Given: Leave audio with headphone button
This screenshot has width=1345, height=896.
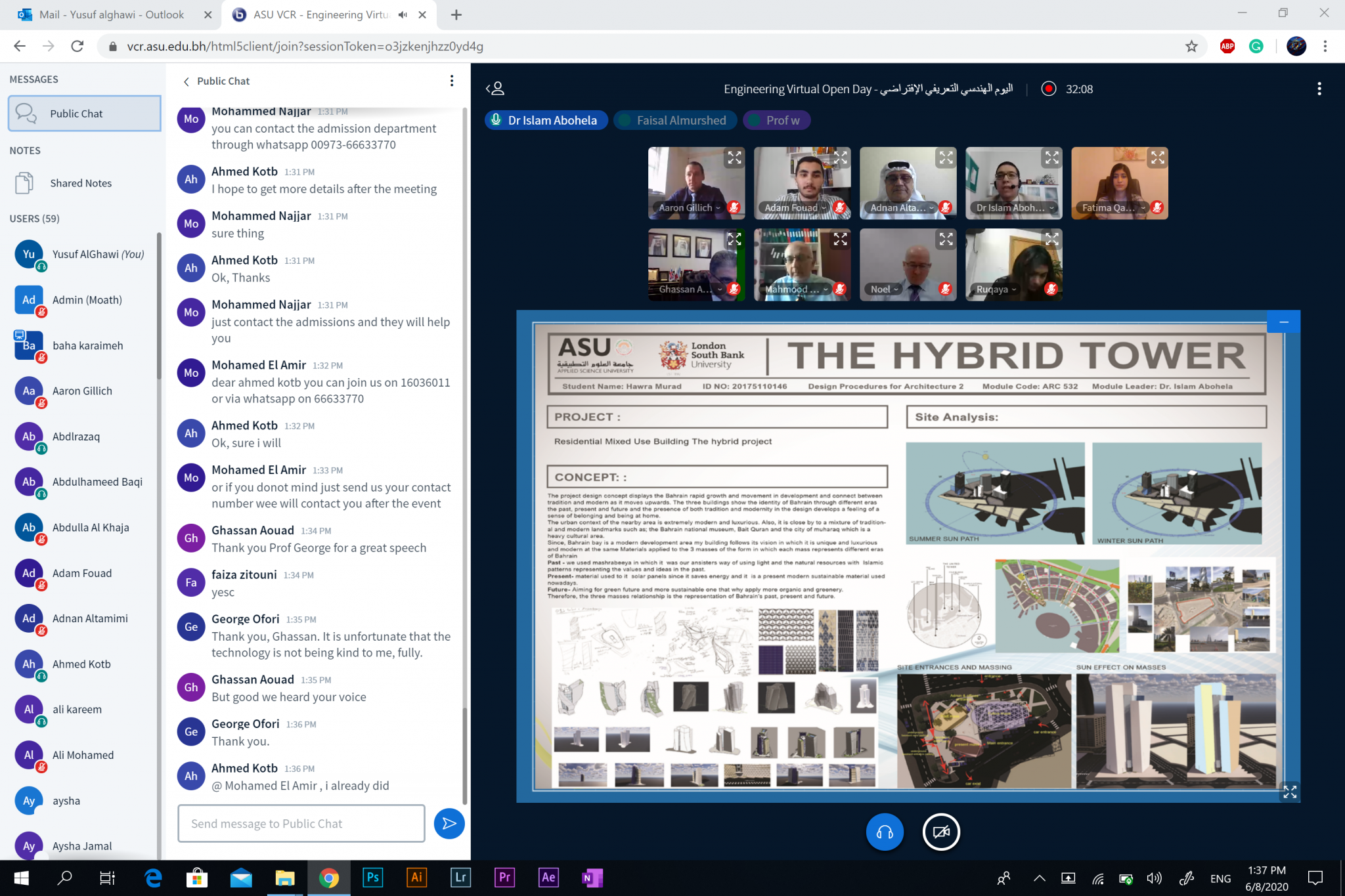Looking at the screenshot, I should [885, 832].
